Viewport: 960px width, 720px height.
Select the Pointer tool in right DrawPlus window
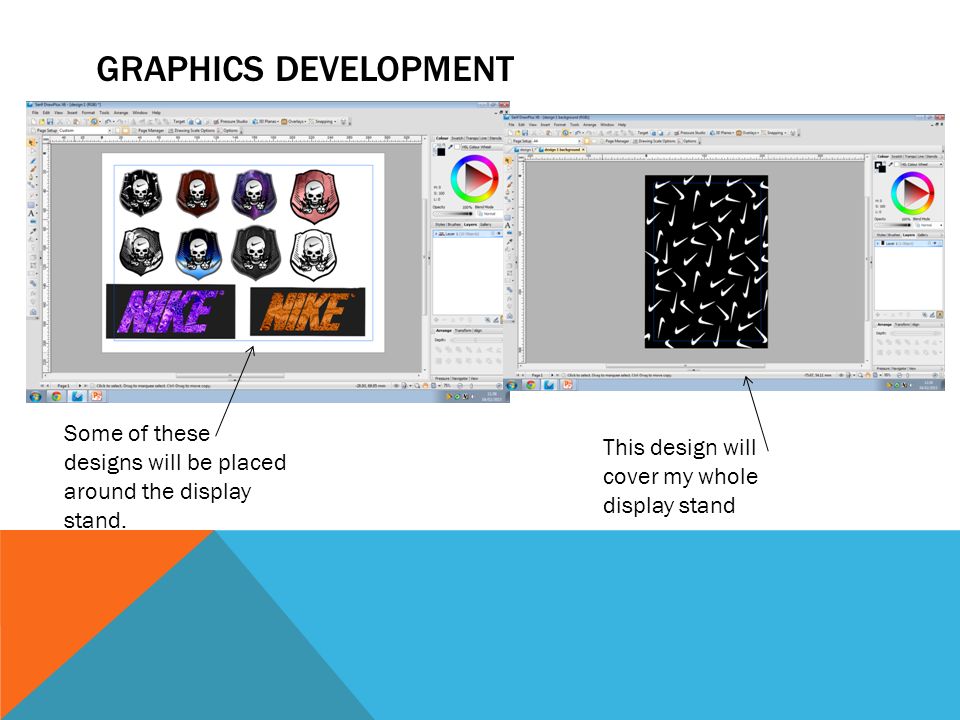tap(508, 160)
